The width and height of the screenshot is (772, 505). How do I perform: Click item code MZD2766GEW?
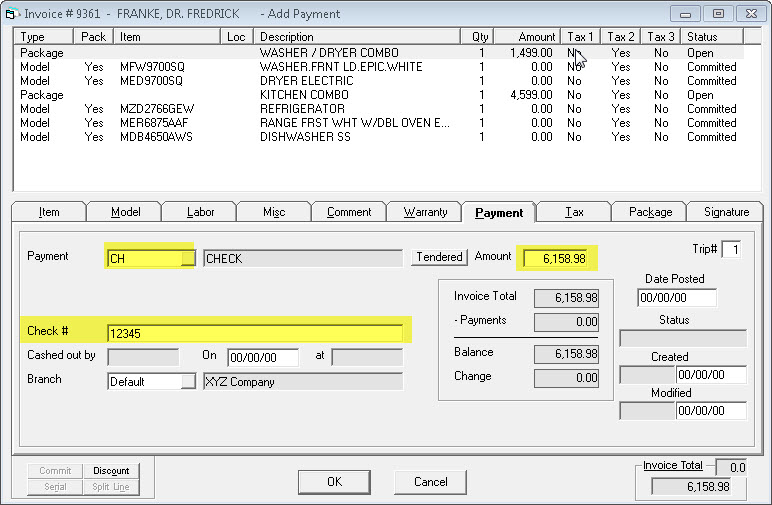point(157,109)
